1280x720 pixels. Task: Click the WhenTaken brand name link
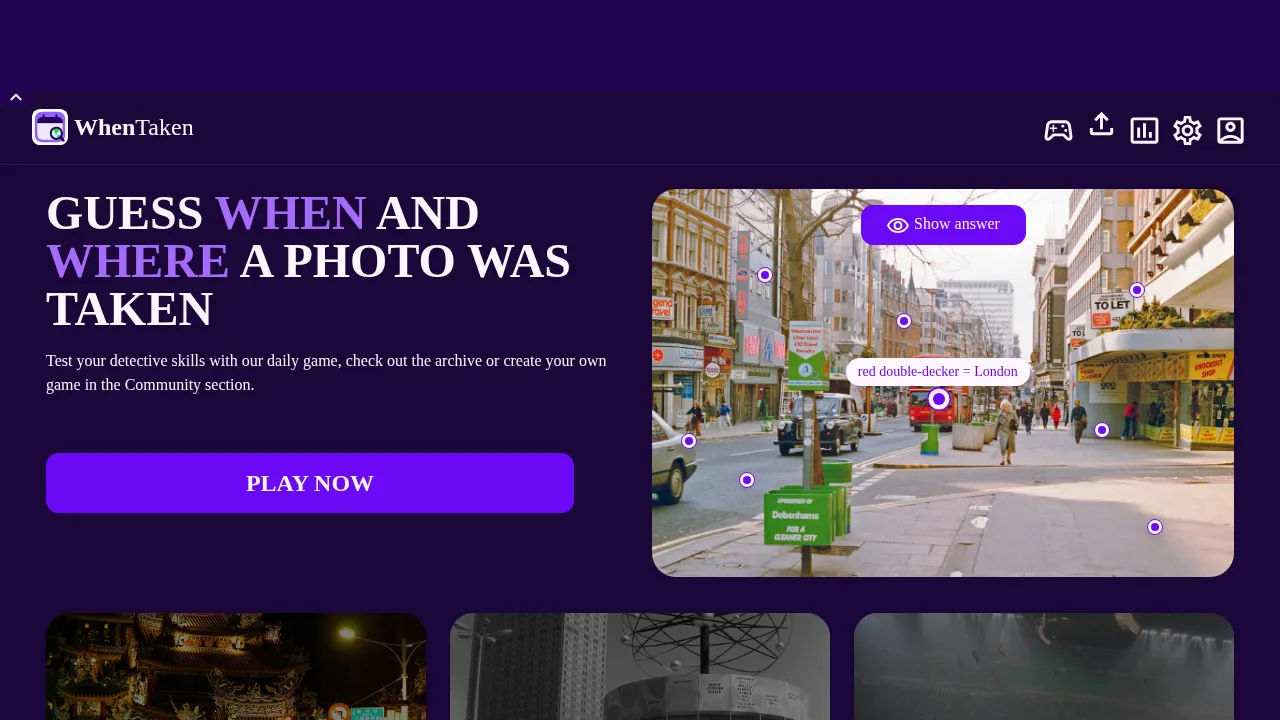click(x=134, y=127)
